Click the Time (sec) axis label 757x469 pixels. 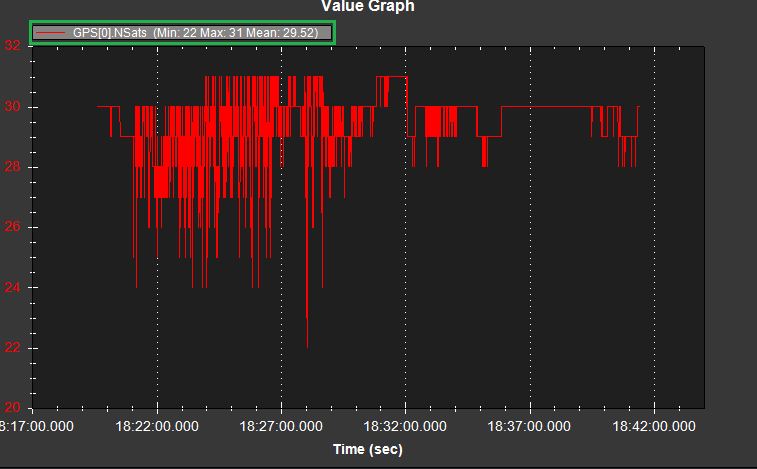point(368,449)
